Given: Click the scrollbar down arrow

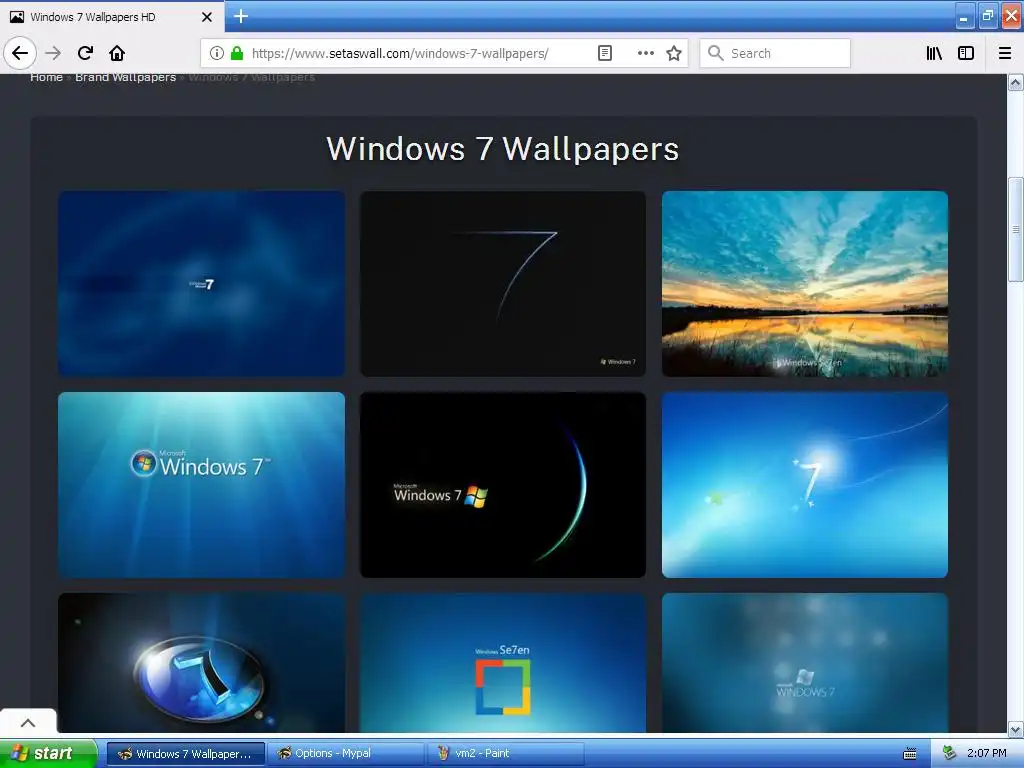Looking at the screenshot, I should click(x=1016, y=728).
